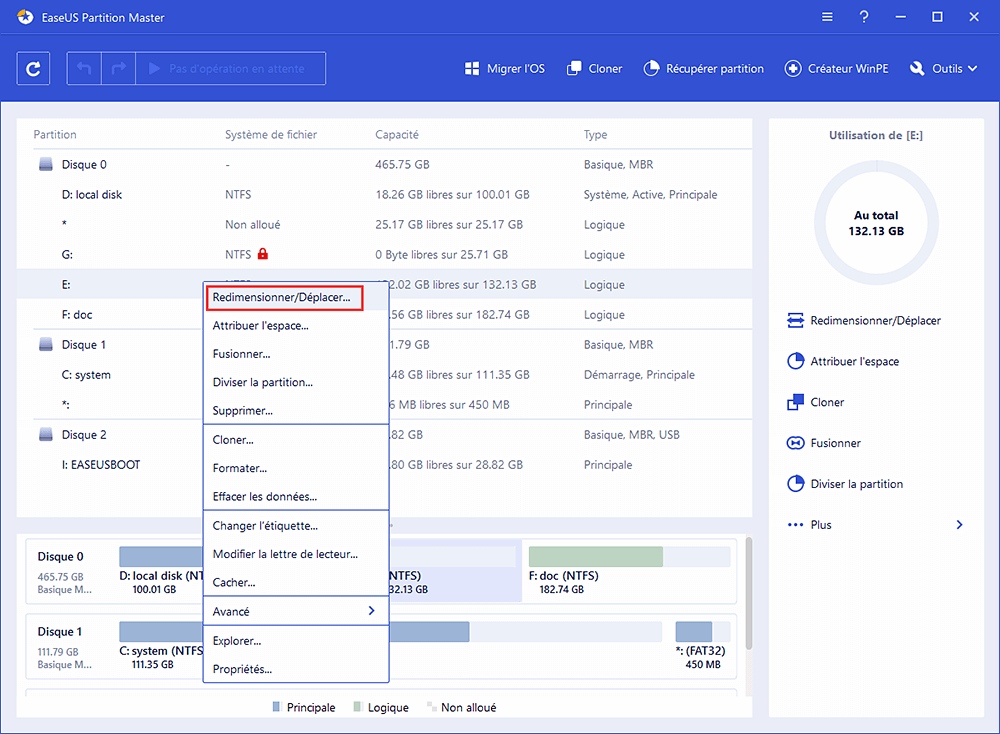Choose Attribuer l'espace... in context menu

(x=296, y=325)
